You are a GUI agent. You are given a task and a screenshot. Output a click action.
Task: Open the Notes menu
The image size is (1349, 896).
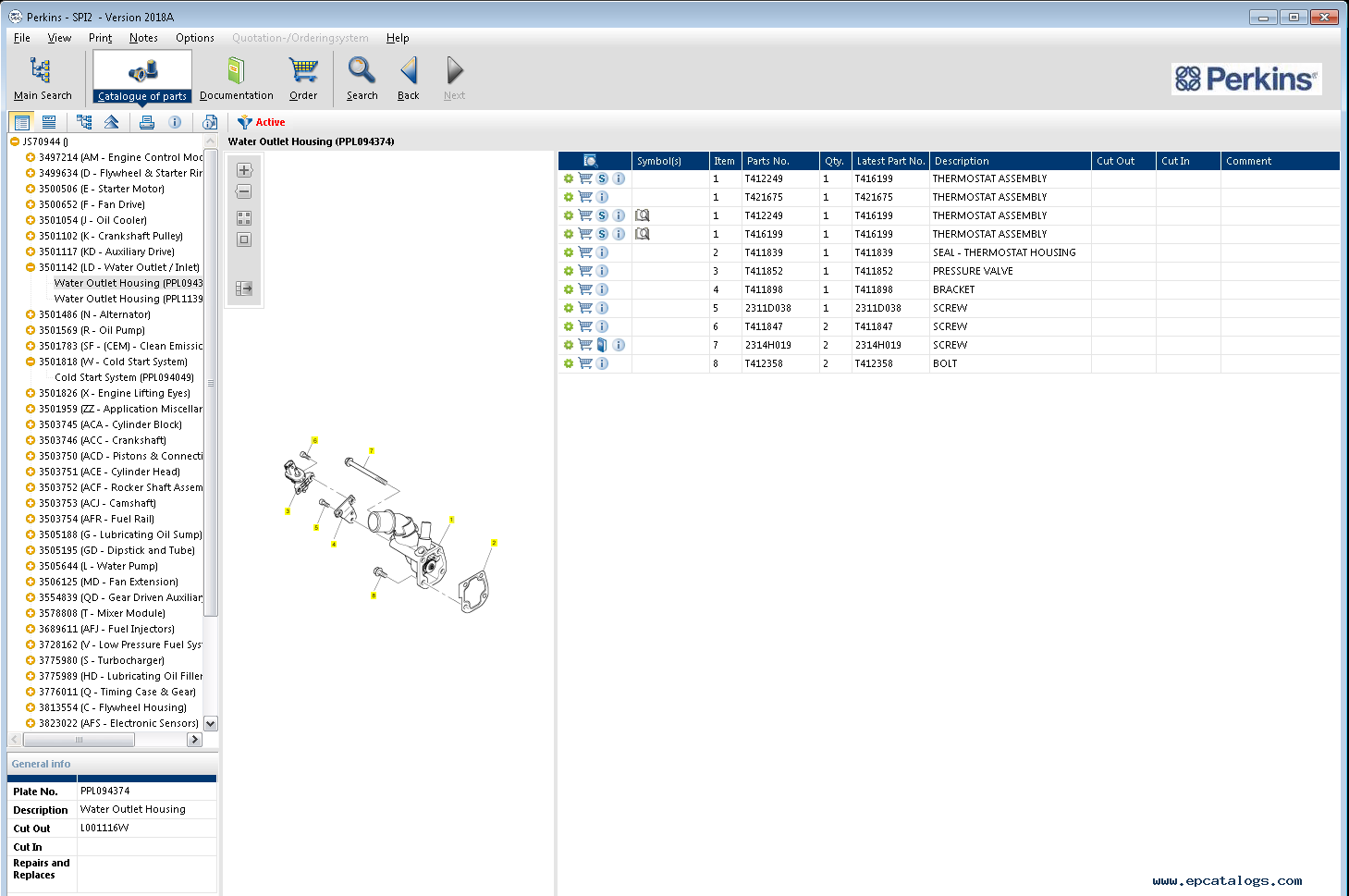pyautogui.click(x=143, y=38)
